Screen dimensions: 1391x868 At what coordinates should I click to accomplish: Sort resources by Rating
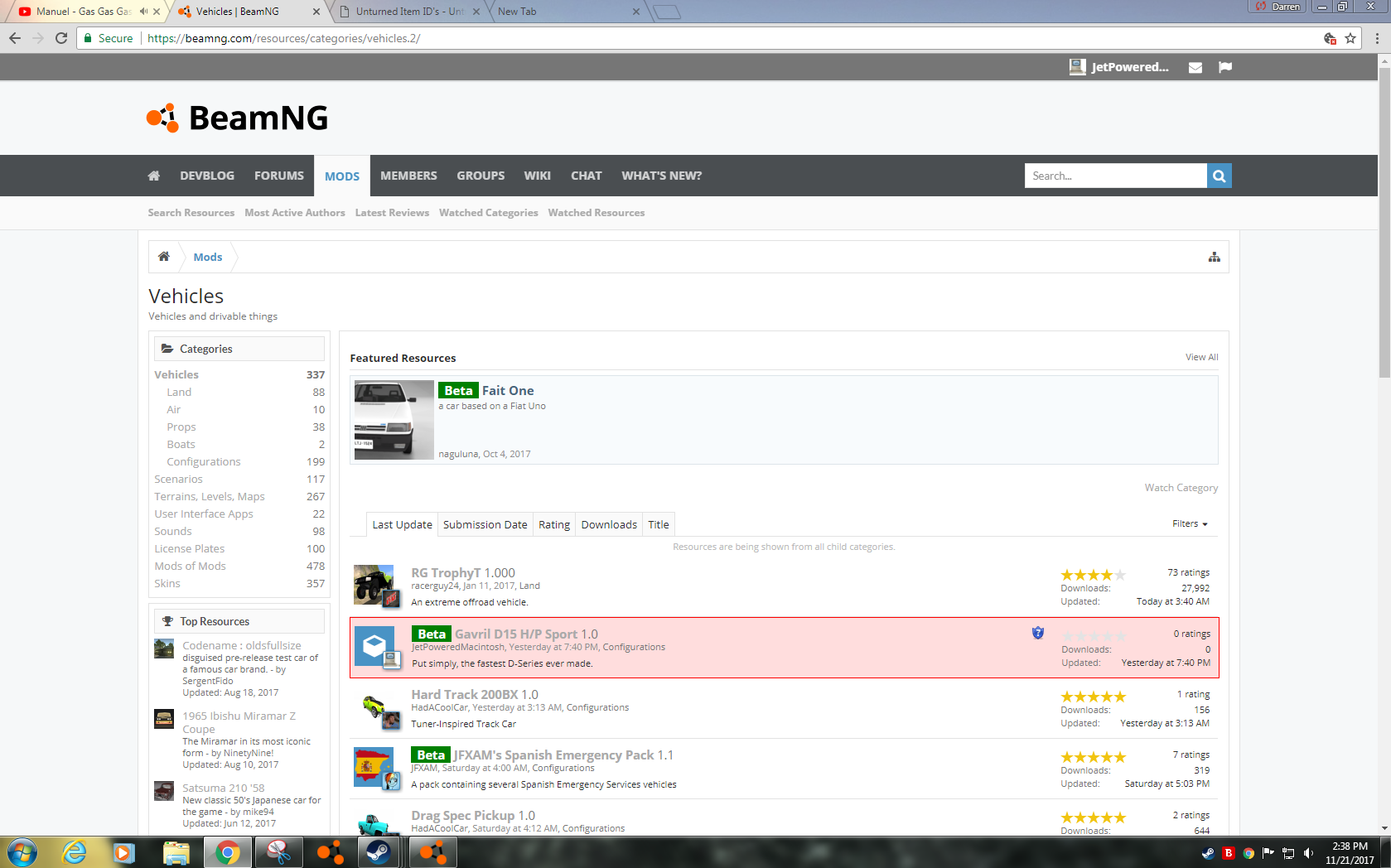coord(554,524)
